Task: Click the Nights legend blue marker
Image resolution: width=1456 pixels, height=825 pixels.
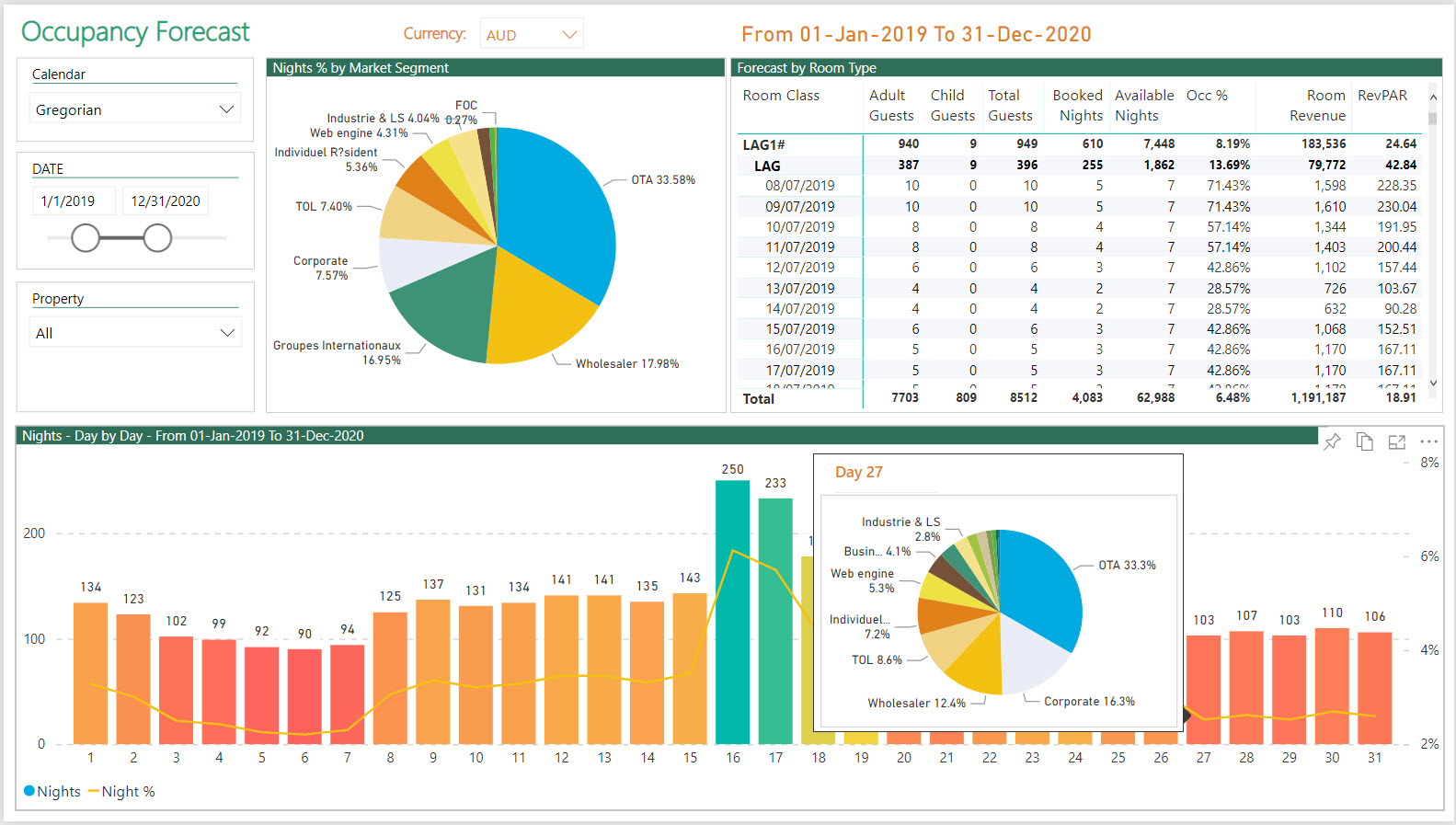Action: pos(29,791)
